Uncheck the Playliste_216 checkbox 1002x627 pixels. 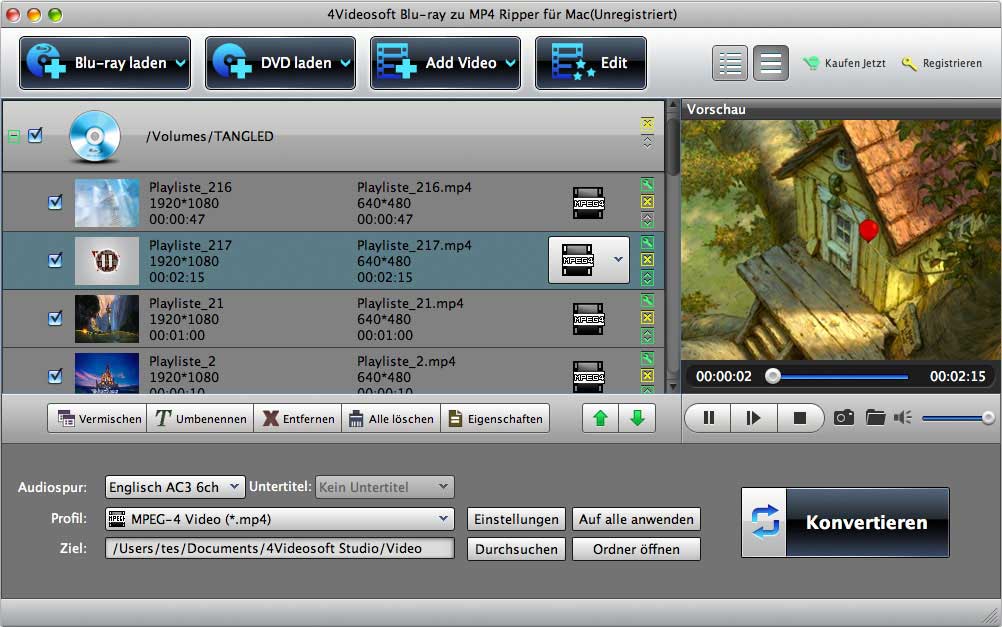tap(56, 203)
